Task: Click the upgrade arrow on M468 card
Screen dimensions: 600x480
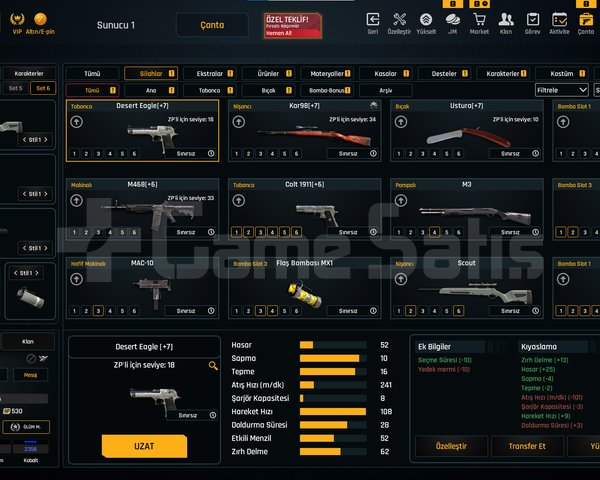Action: pyautogui.click(x=77, y=201)
